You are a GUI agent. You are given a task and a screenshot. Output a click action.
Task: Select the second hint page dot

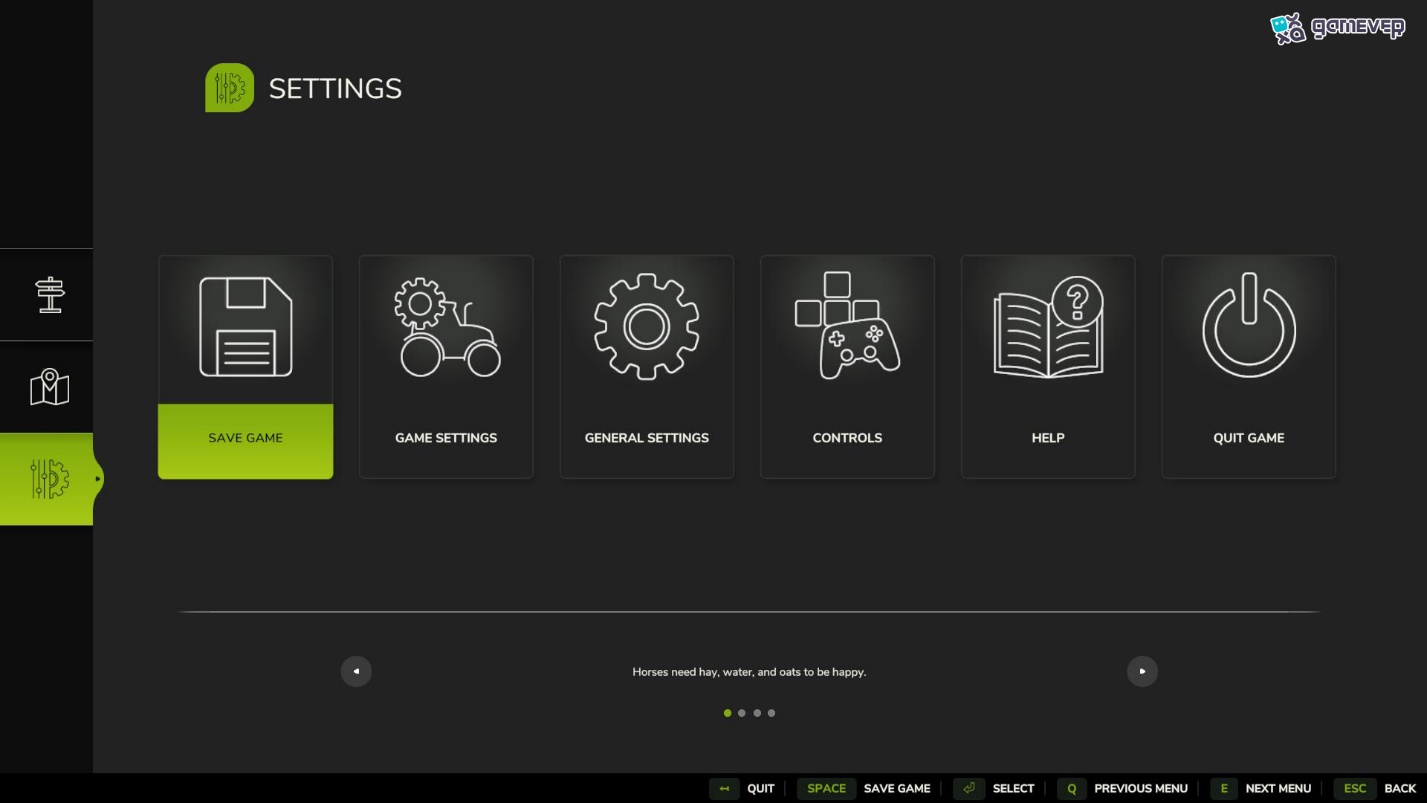point(741,713)
